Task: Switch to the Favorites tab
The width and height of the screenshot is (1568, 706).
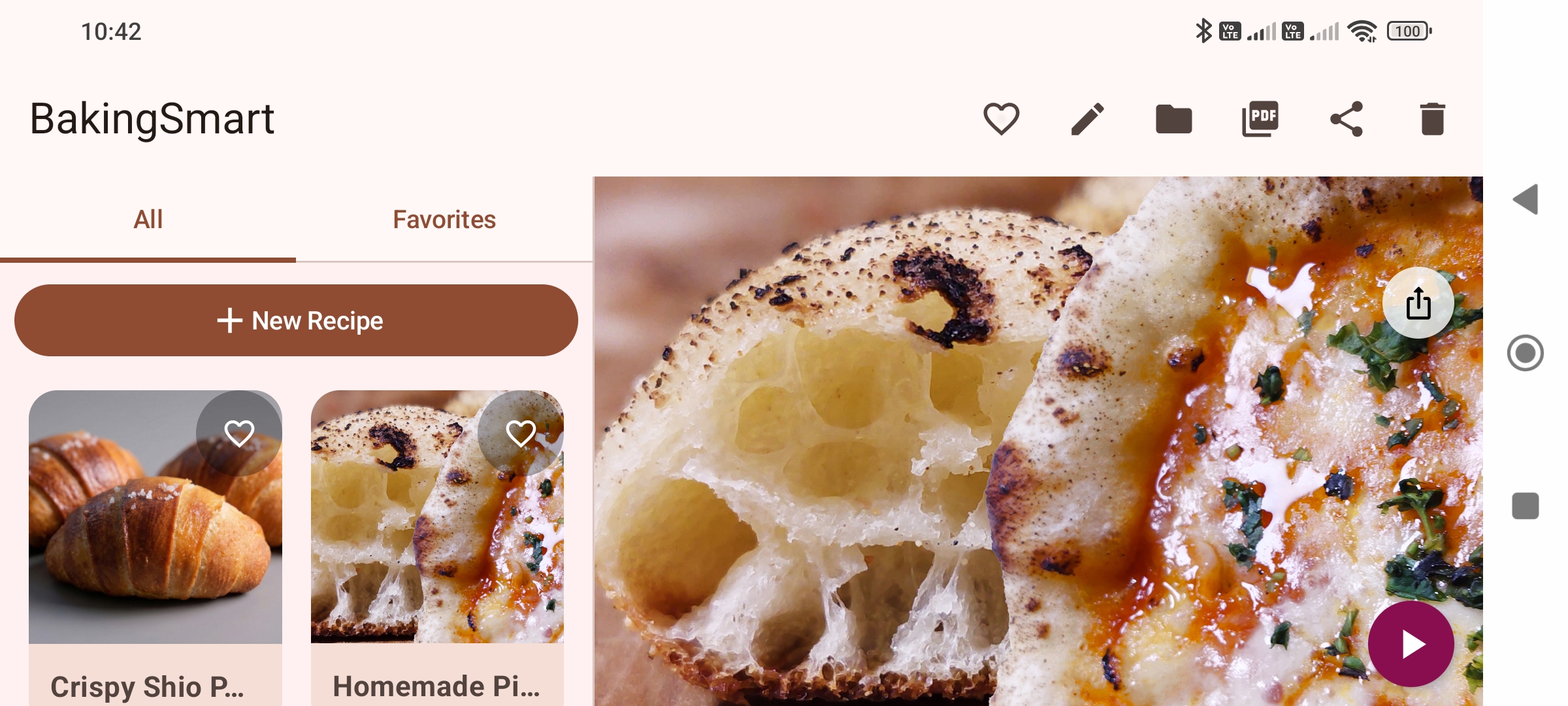Action: (x=444, y=220)
